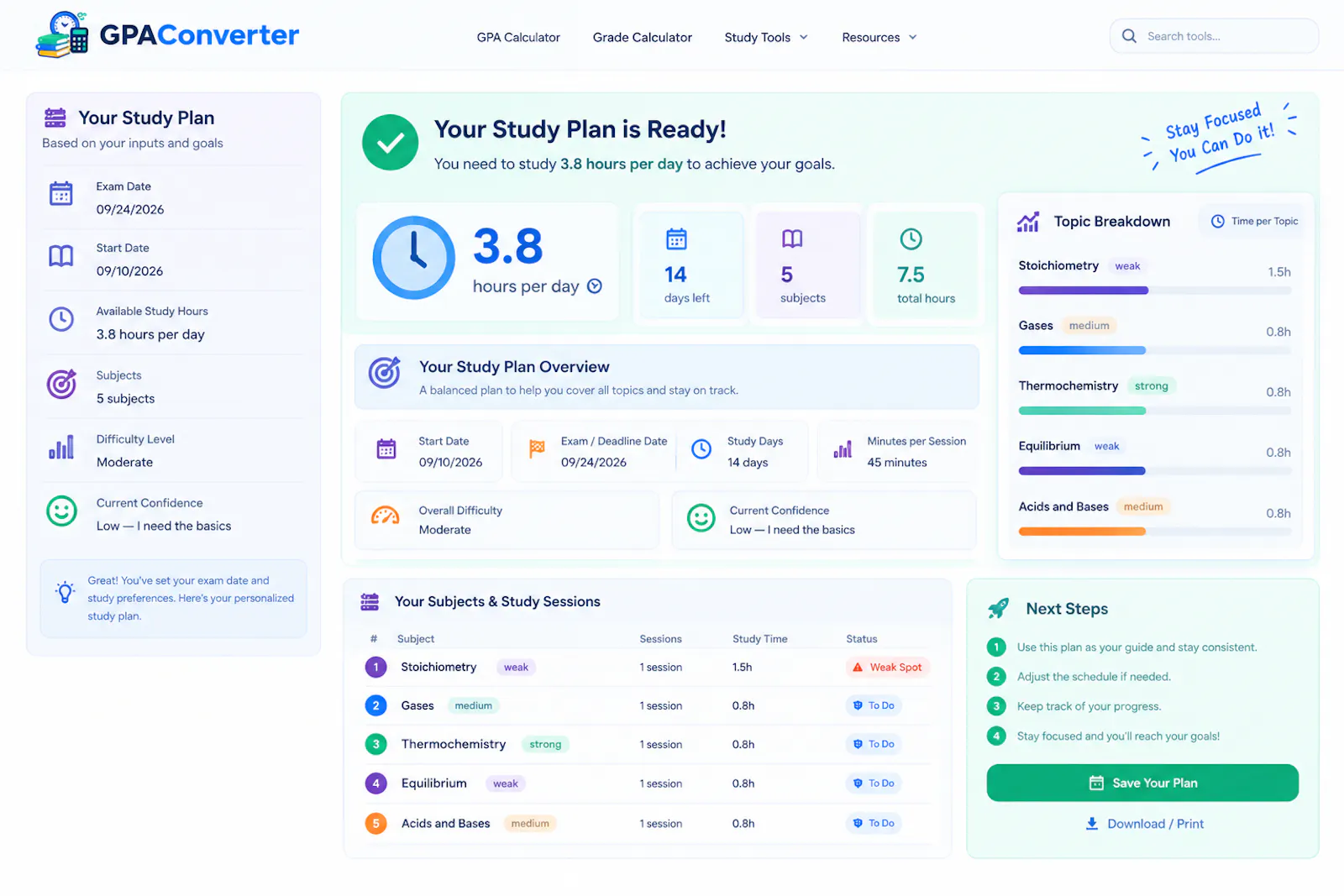Click the 'strong' tag beside Thermochemistry in table
This screenshot has width=1344, height=896.
(545, 744)
